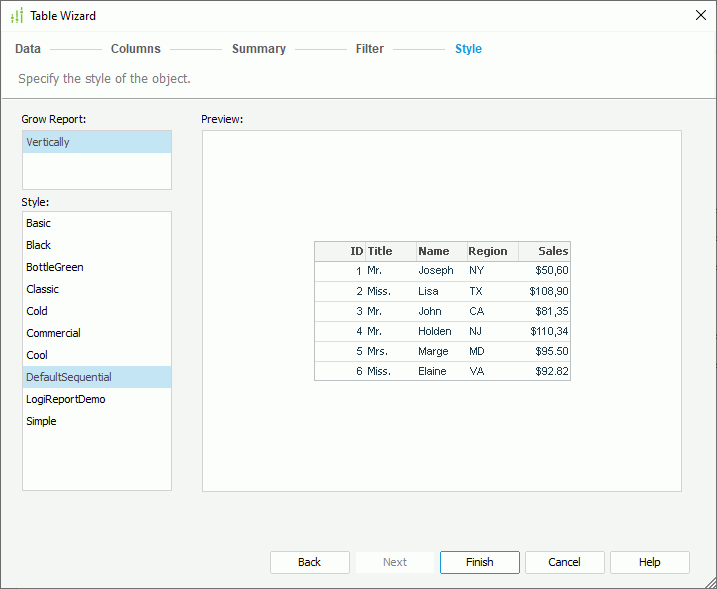Choose the LogiReportDemo style
Viewport: 717px width, 589px height.
(x=97, y=399)
